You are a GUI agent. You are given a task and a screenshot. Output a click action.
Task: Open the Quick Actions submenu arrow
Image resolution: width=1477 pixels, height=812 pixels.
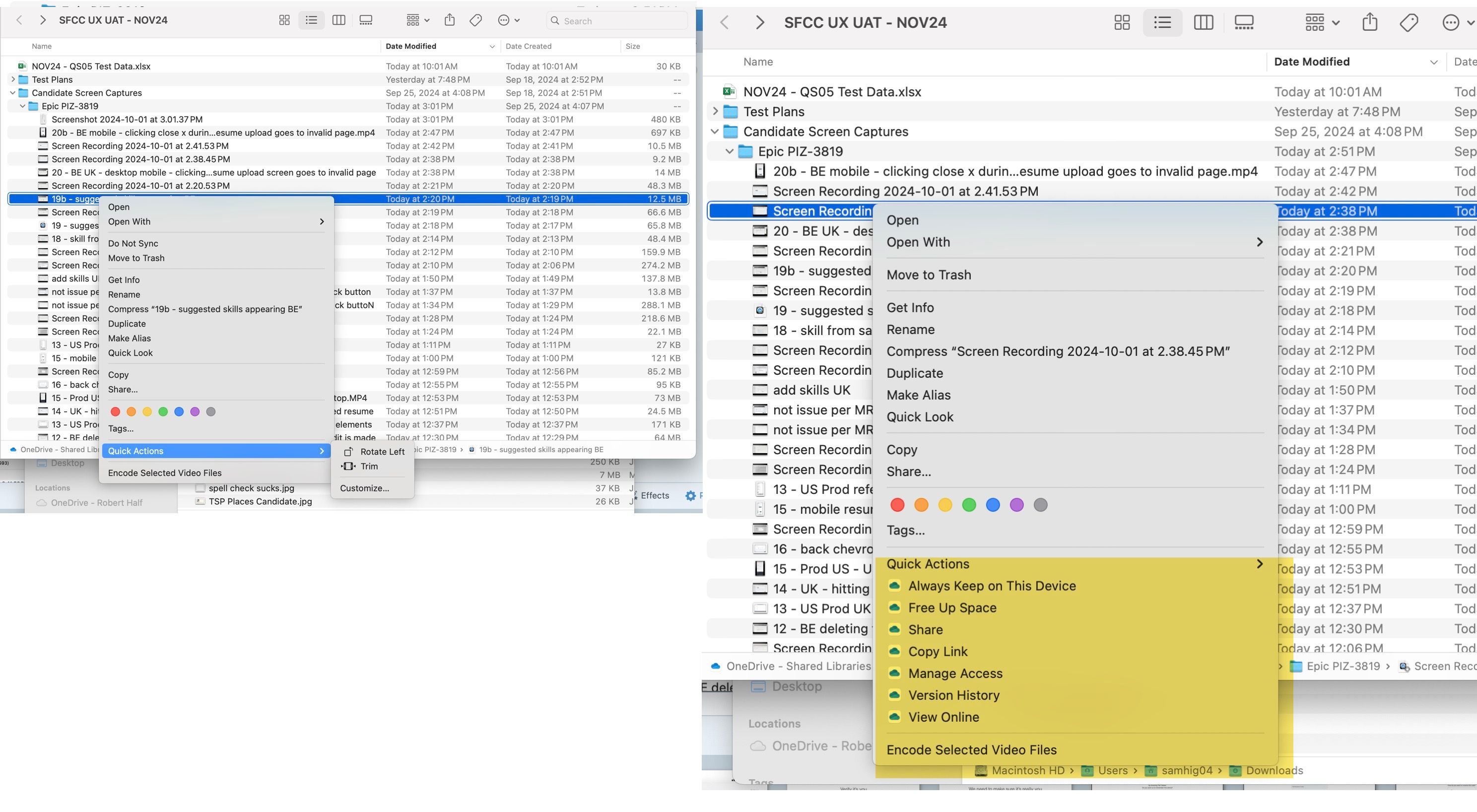322,451
